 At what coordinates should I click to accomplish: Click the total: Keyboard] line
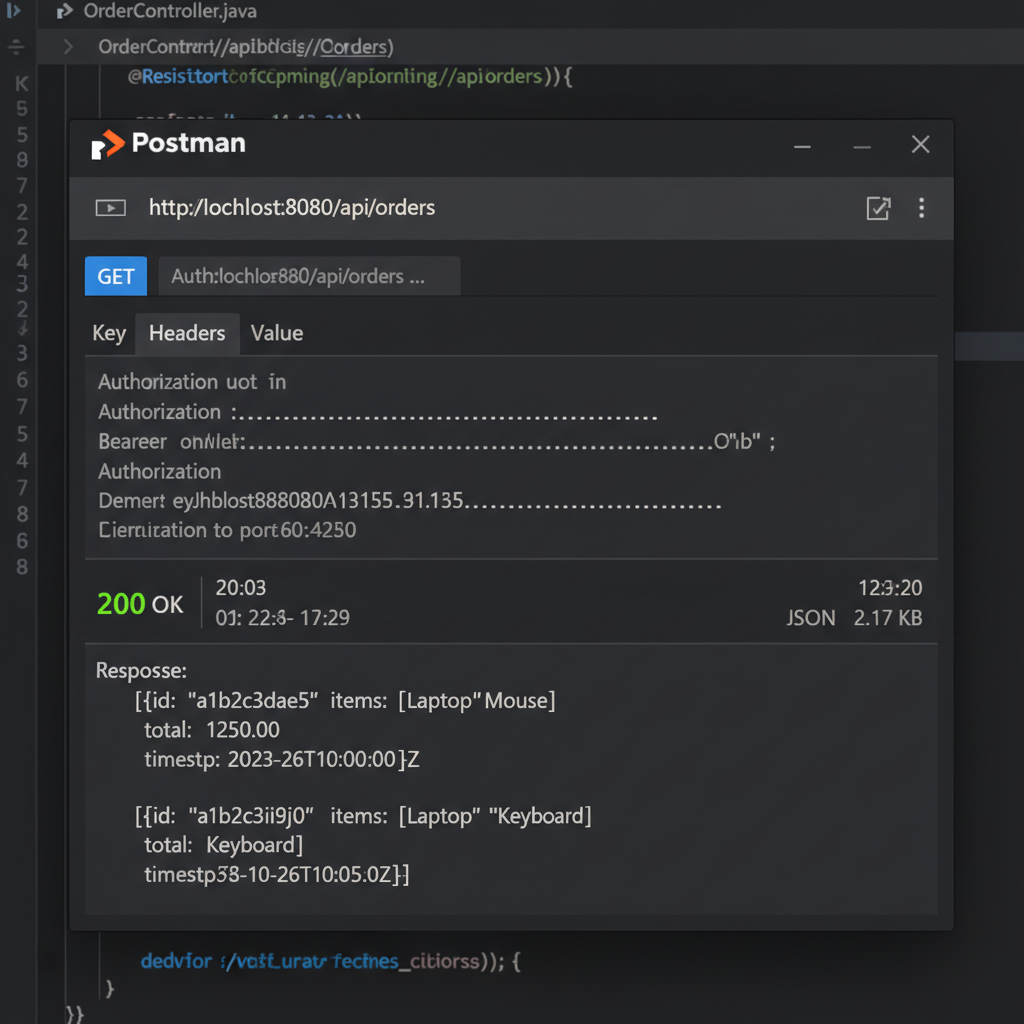pyautogui.click(x=223, y=845)
